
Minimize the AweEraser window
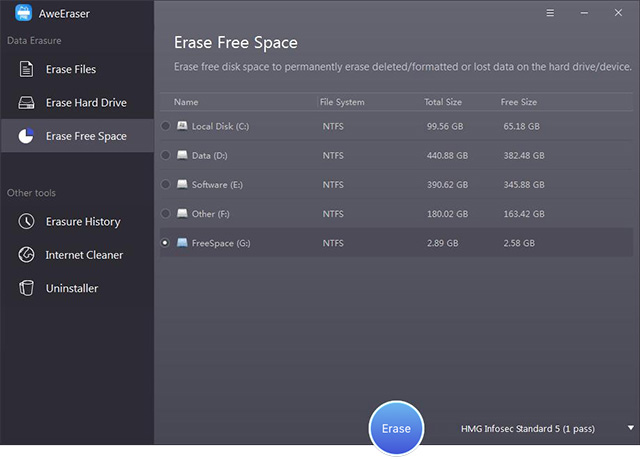[x=584, y=13]
